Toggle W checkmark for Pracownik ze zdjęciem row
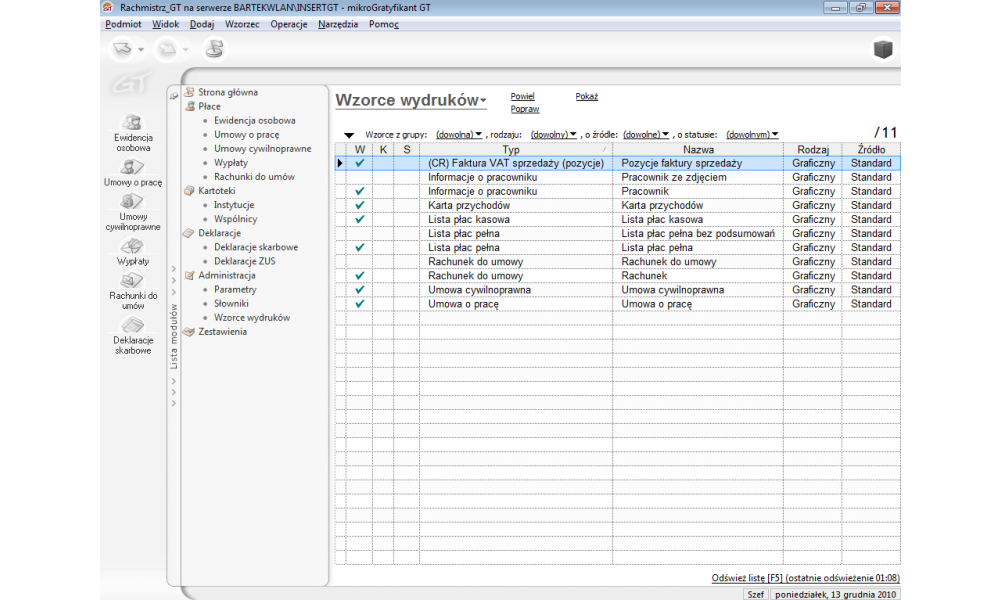 360,177
